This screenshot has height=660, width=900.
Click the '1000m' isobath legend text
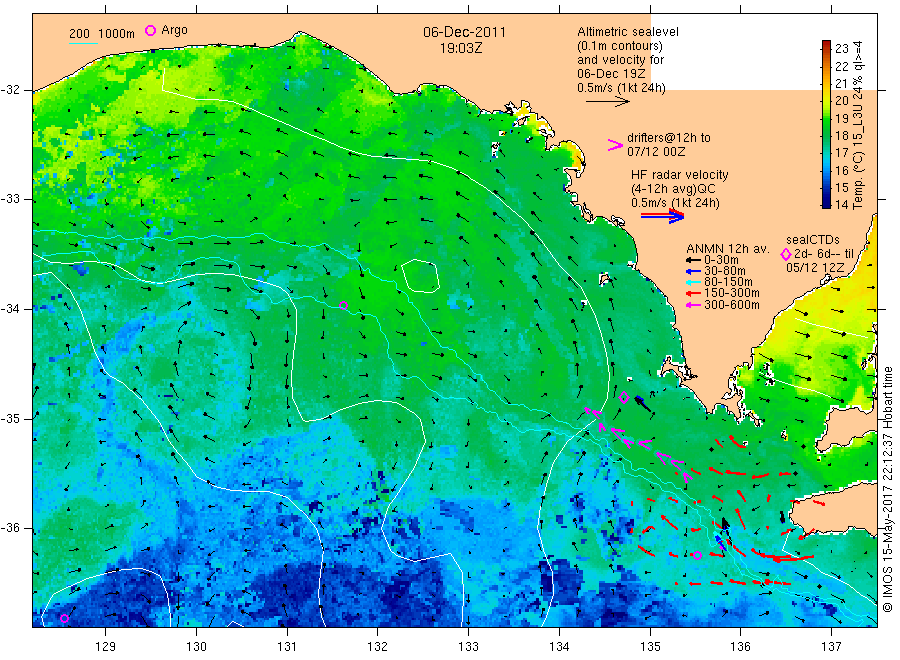click(x=117, y=34)
